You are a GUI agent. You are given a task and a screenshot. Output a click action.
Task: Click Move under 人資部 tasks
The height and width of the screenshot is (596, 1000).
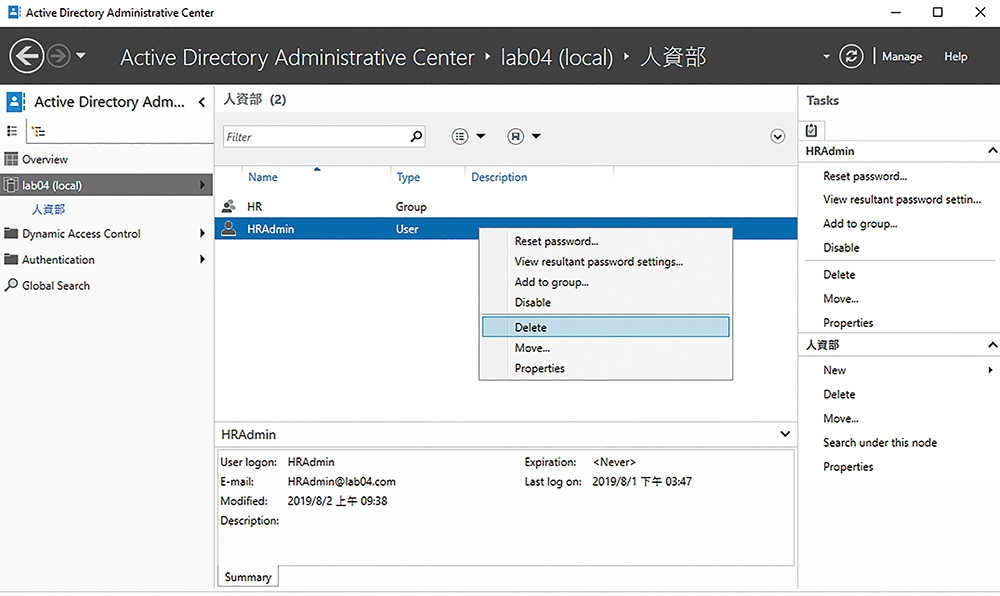841,419
